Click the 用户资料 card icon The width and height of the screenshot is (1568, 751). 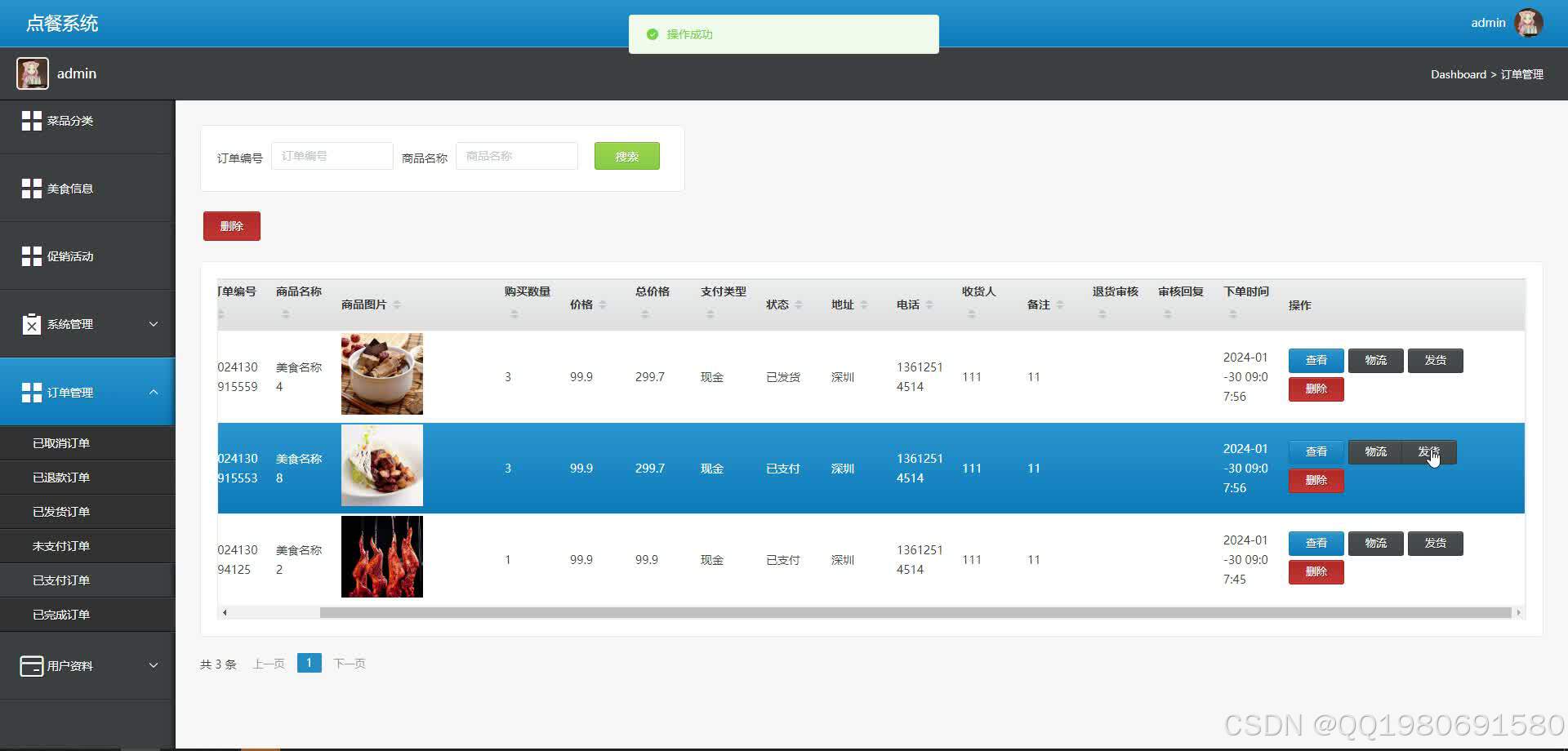(31, 666)
